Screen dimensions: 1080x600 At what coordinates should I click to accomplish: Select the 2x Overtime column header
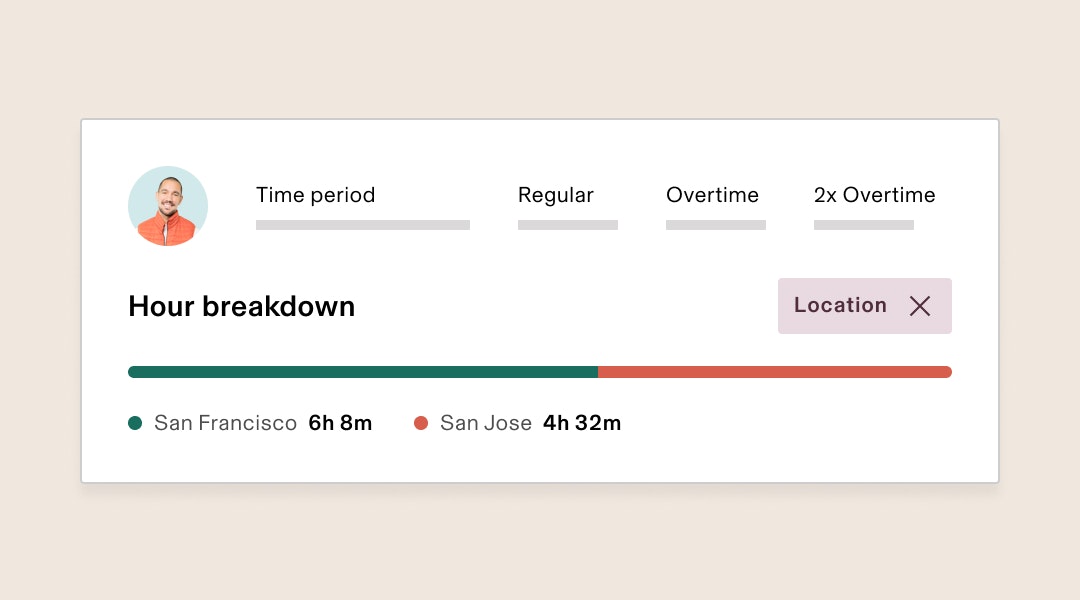(874, 195)
